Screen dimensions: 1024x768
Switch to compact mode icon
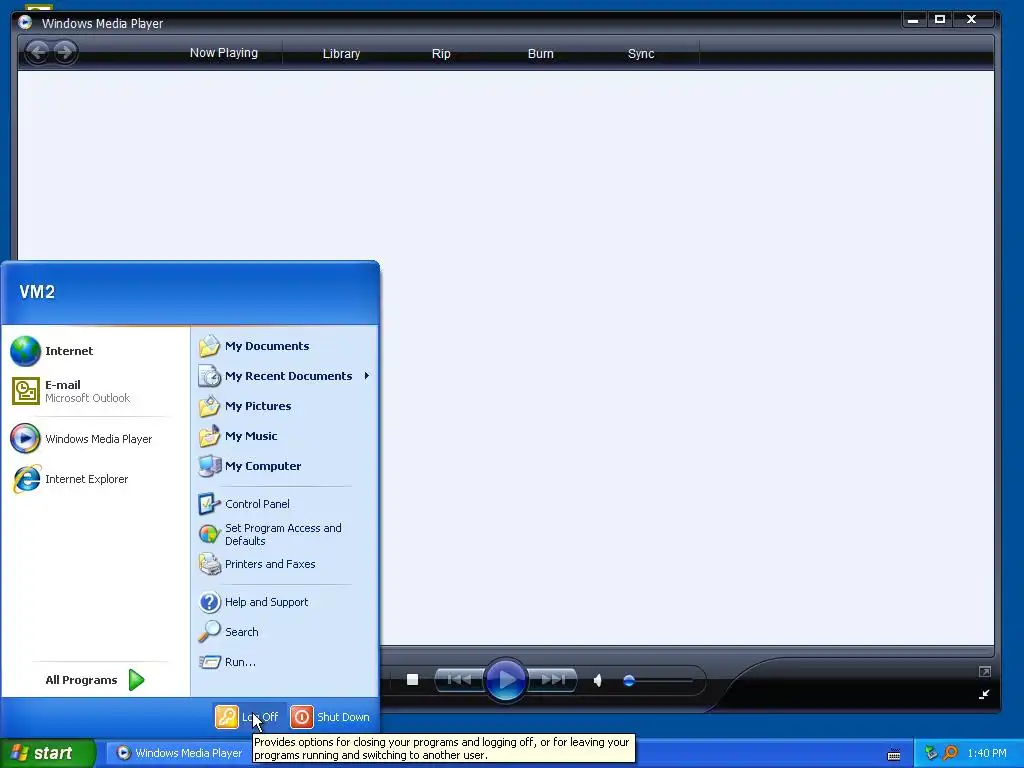[x=984, y=694]
